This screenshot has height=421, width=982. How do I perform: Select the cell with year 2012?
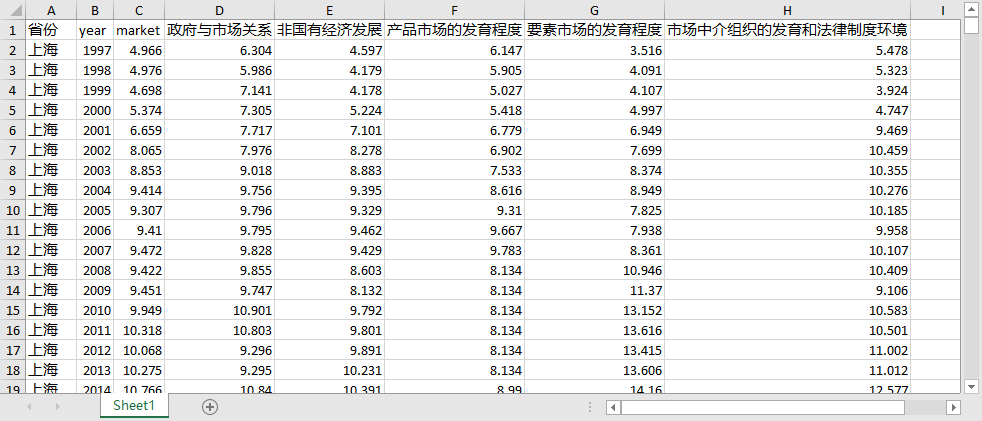click(x=95, y=351)
